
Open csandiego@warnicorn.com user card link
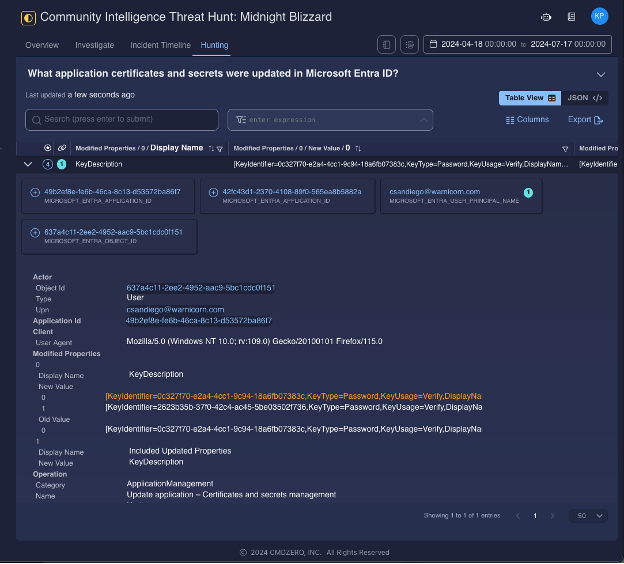435,192
